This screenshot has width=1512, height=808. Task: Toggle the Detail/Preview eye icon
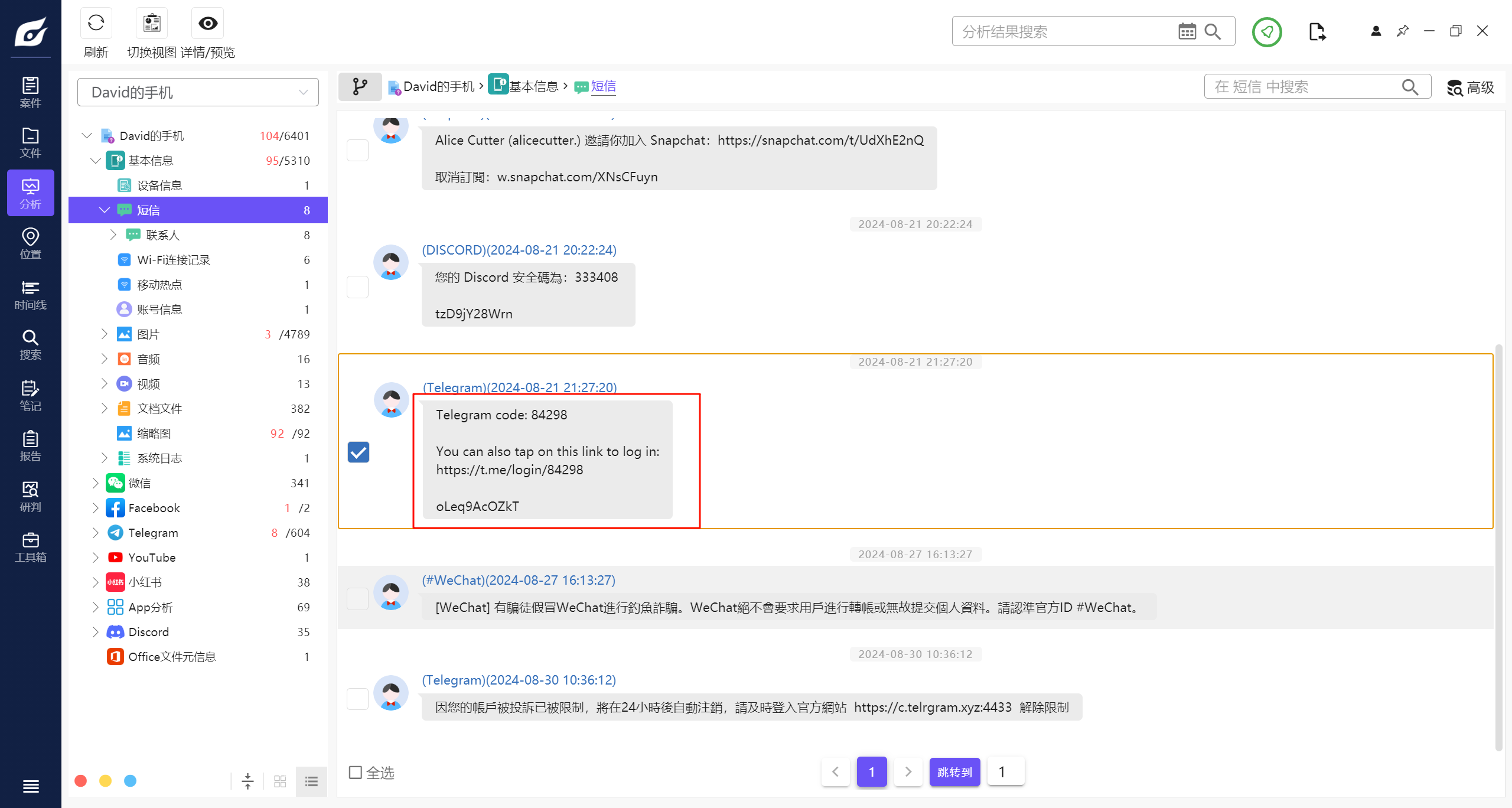point(208,24)
